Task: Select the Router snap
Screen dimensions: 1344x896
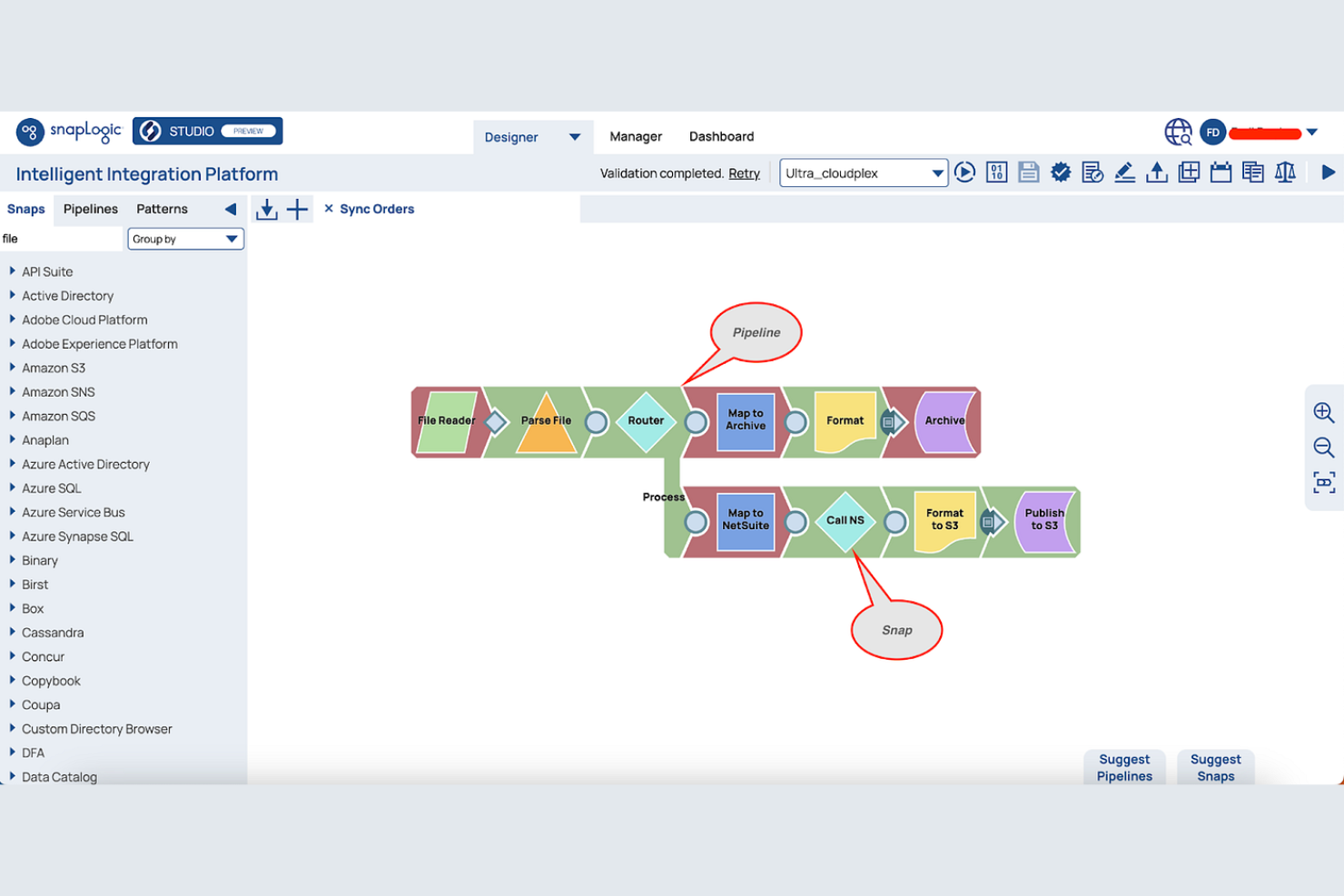Action: [646, 421]
